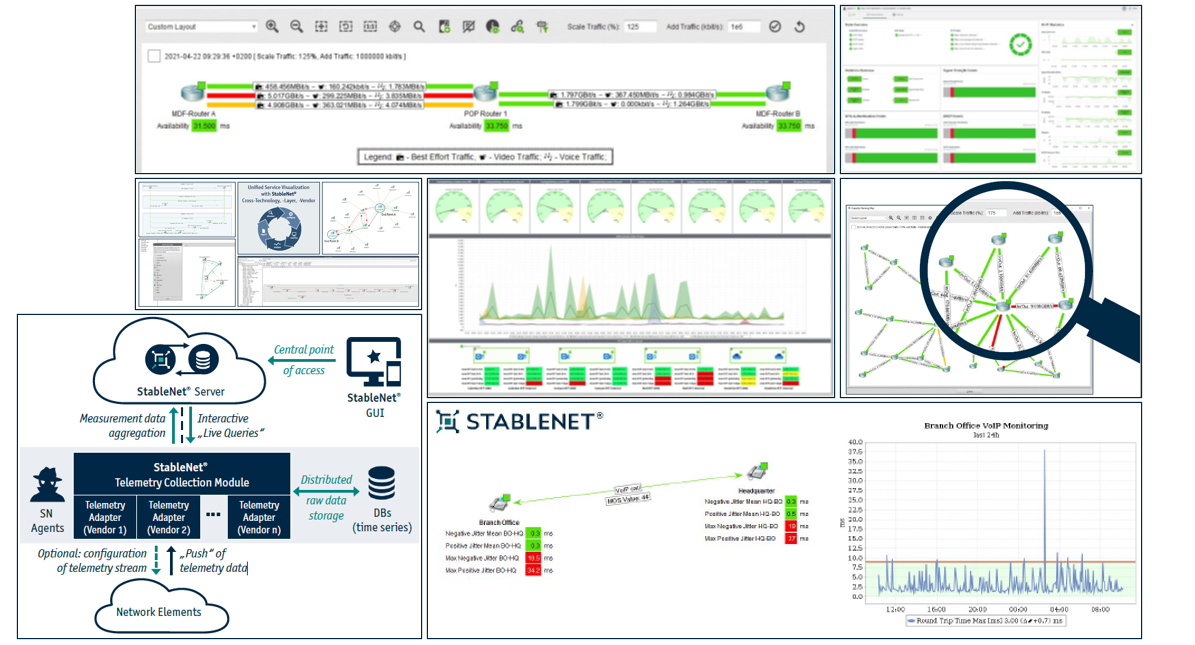Click the SN Agents spy icon
Image resolution: width=1195 pixels, height=645 pixels.
[46, 485]
